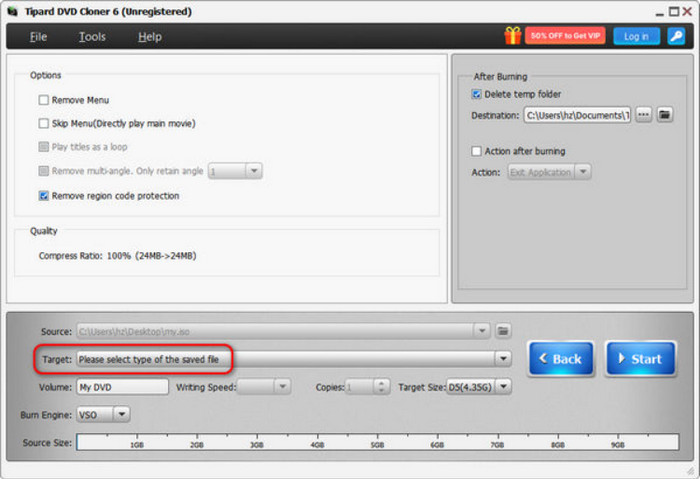Toggle the Delete temp folder checkbox
The width and height of the screenshot is (700, 479).
click(477, 95)
